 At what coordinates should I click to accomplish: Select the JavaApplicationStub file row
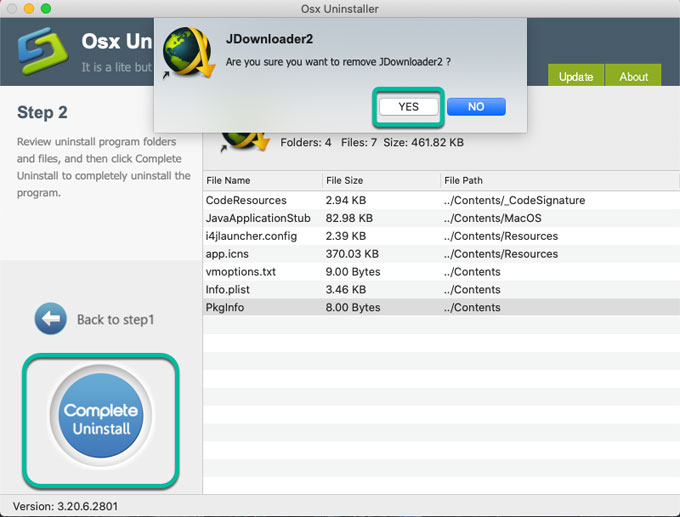[x=441, y=218]
